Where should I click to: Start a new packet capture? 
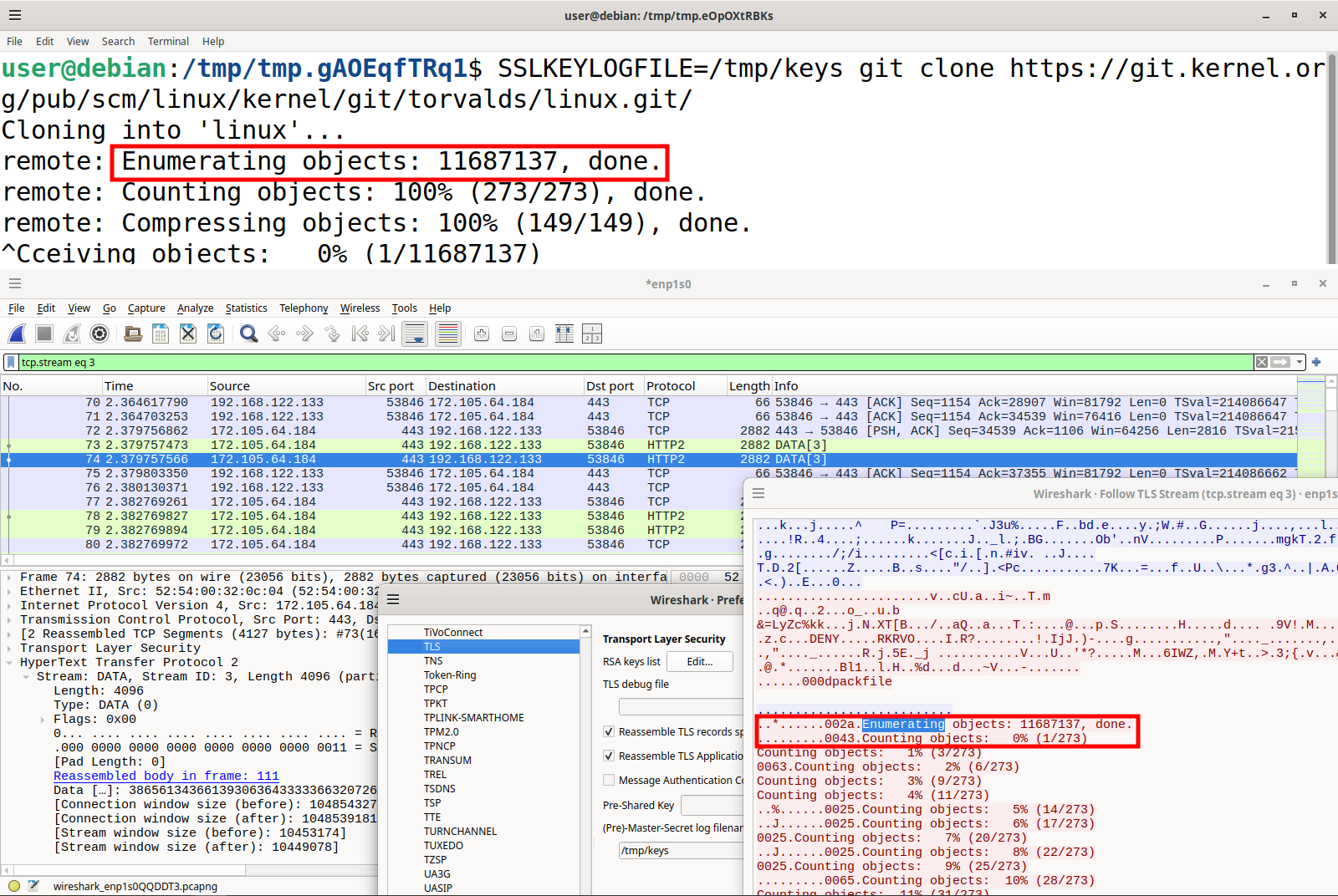pos(17,334)
